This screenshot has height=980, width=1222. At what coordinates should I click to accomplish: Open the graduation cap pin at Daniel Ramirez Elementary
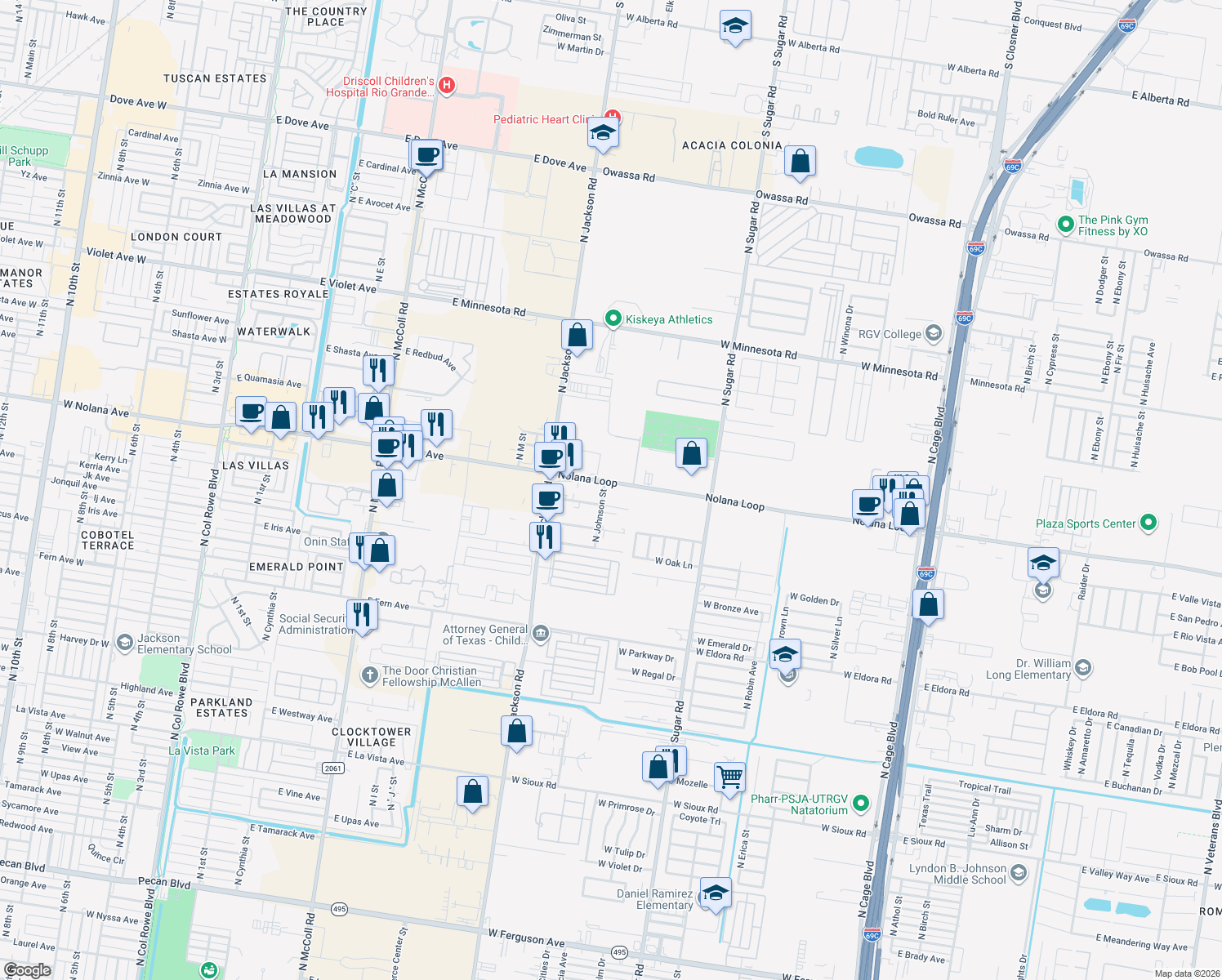pos(716,894)
